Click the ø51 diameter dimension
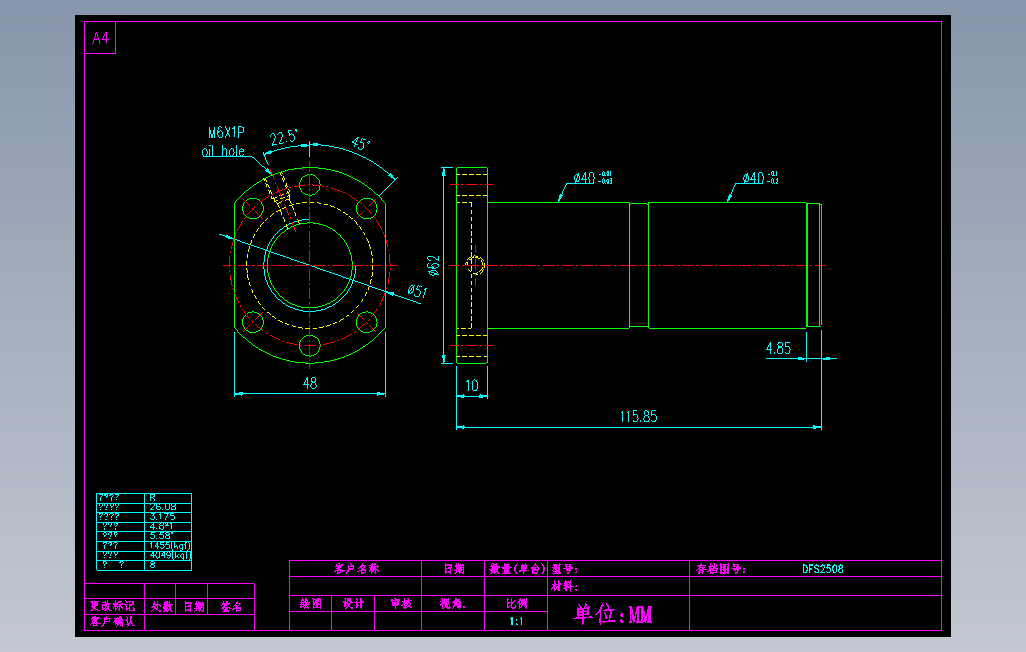This screenshot has height=652, width=1026. click(417, 291)
